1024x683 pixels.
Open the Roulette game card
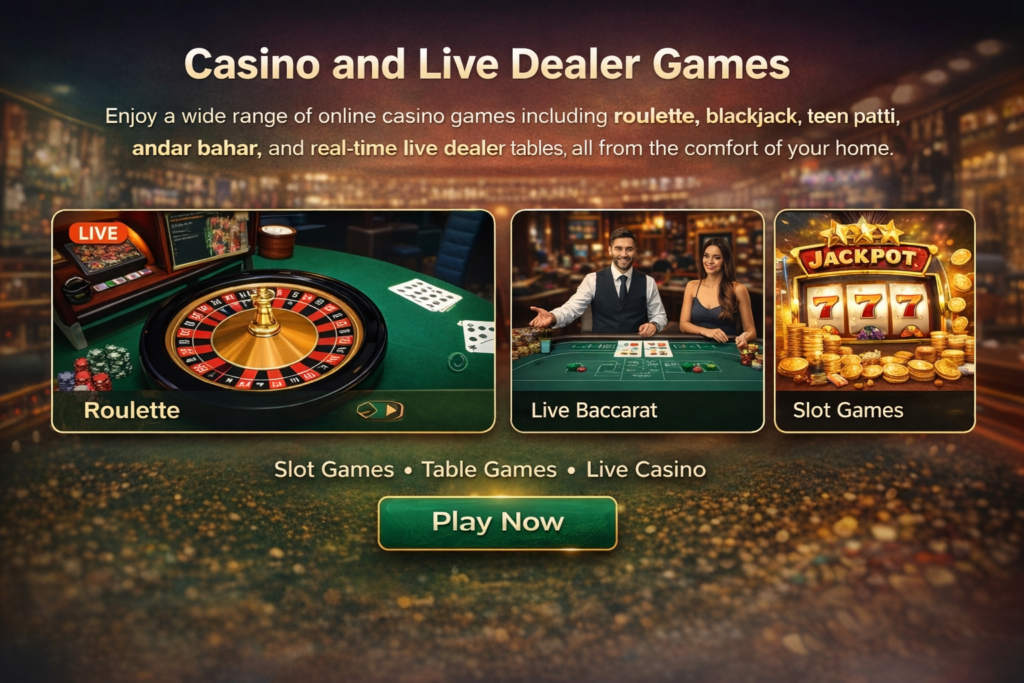tap(274, 321)
